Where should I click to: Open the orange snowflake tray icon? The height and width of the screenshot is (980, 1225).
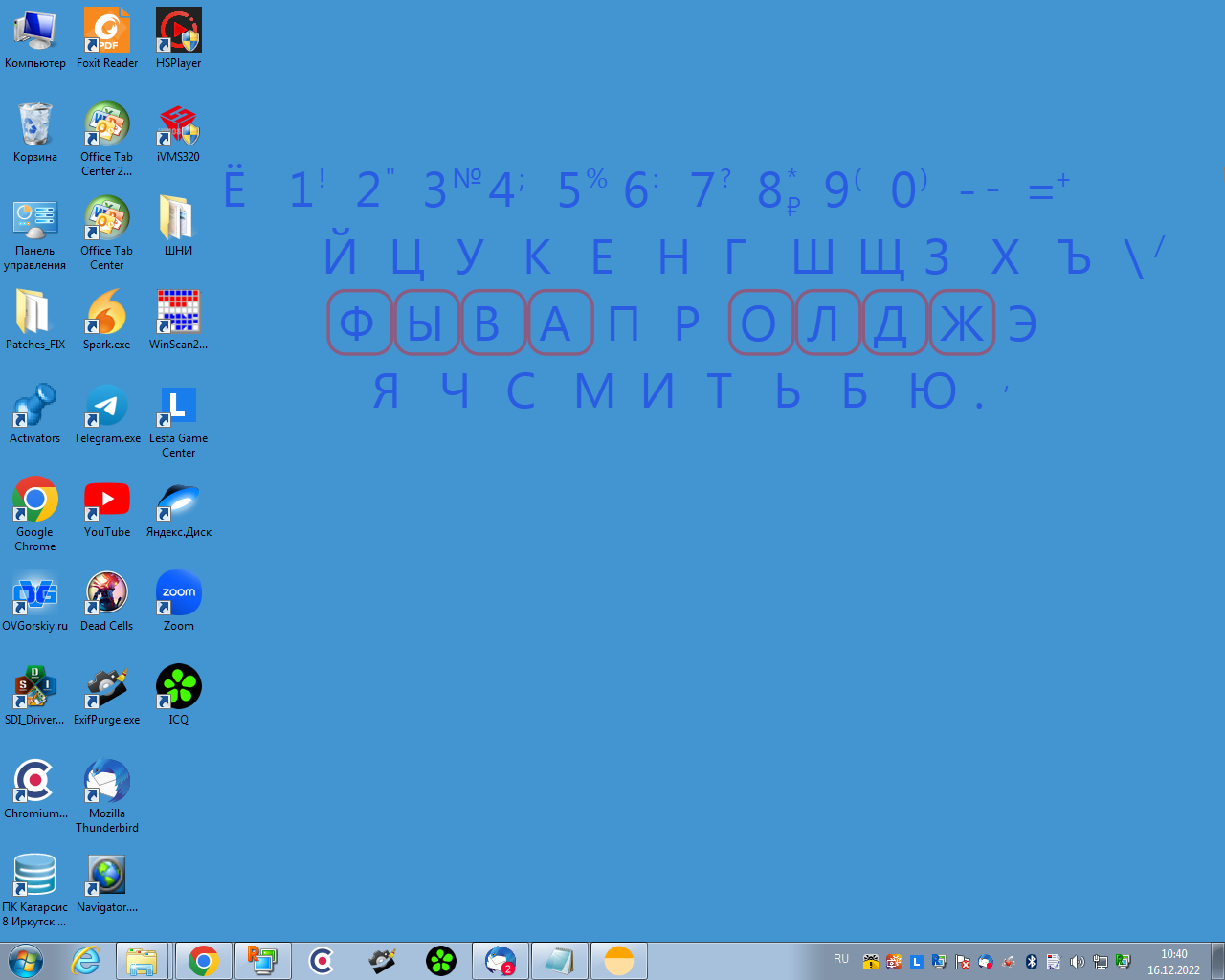[x=894, y=962]
